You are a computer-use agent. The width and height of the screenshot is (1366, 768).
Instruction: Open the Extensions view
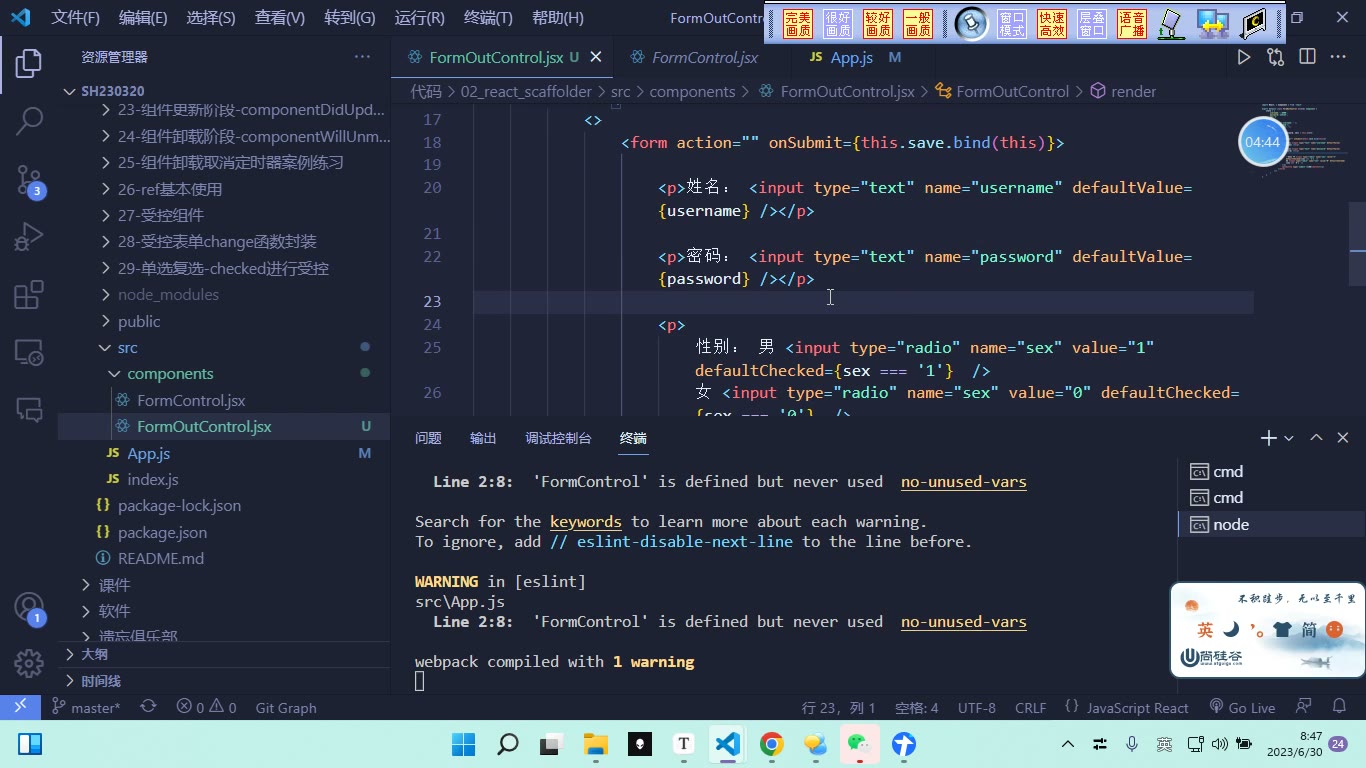[29, 295]
